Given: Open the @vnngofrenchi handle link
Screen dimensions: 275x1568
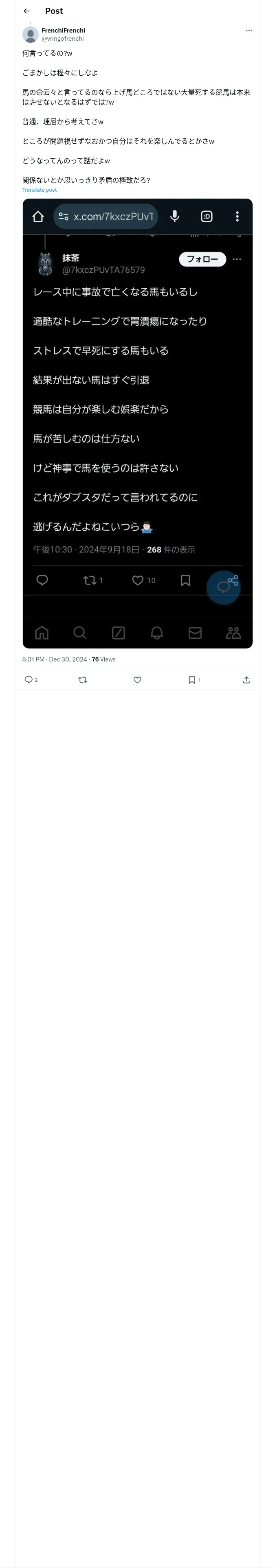Looking at the screenshot, I should (x=63, y=39).
